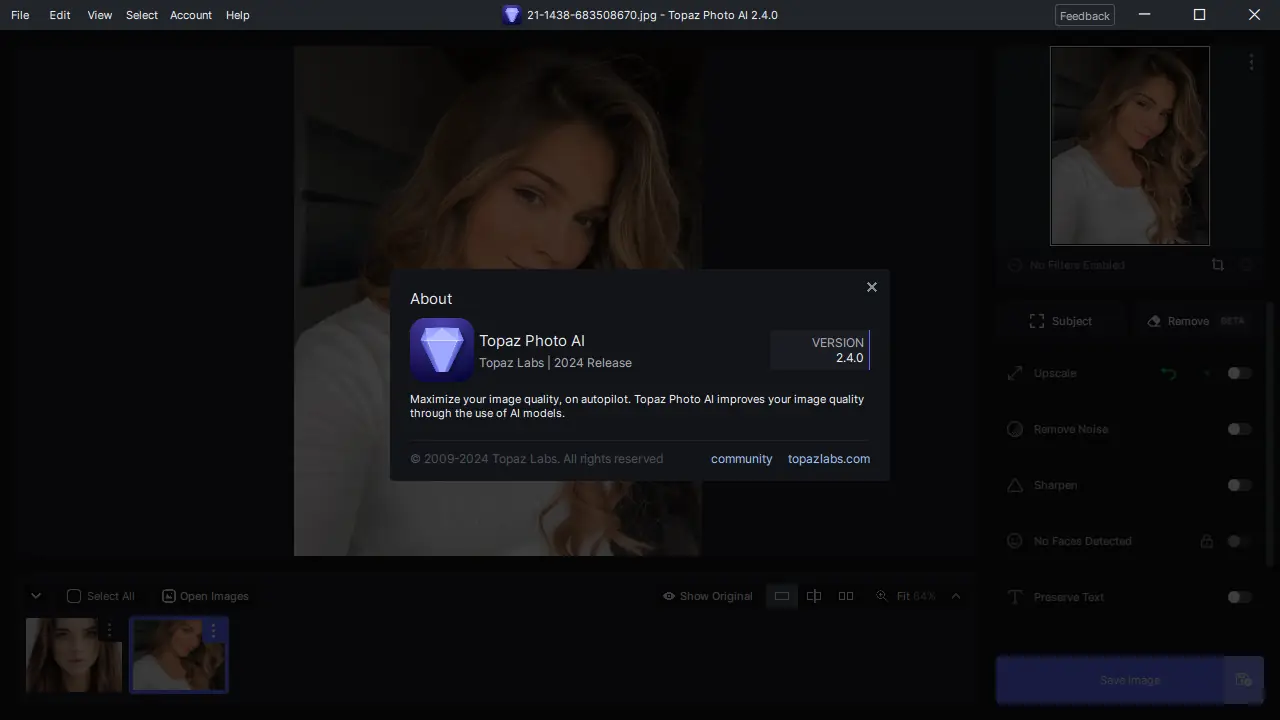The height and width of the screenshot is (720, 1280).
Task: Open preview panel three-dot options menu
Action: (1251, 62)
